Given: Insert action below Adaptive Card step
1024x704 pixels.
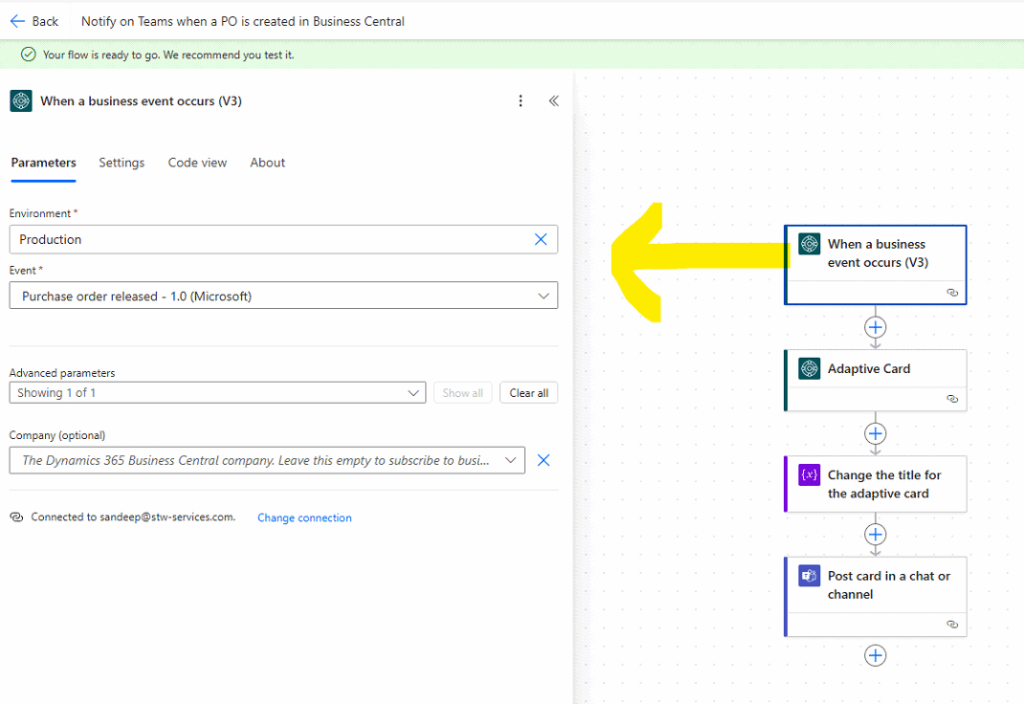Looking at the screenshot, I should click(875, 433).
